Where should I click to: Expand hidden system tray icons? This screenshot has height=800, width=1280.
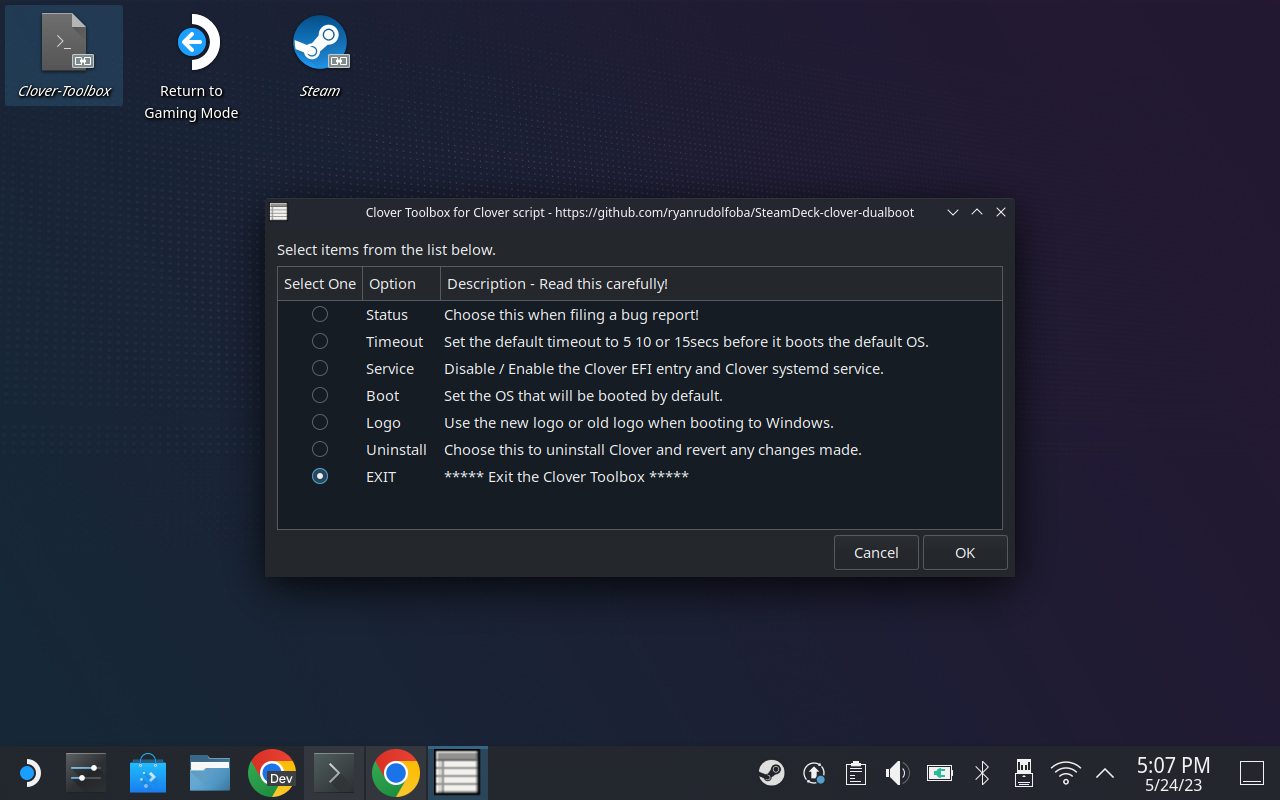pyautogui.click(x=1104, y=772)
